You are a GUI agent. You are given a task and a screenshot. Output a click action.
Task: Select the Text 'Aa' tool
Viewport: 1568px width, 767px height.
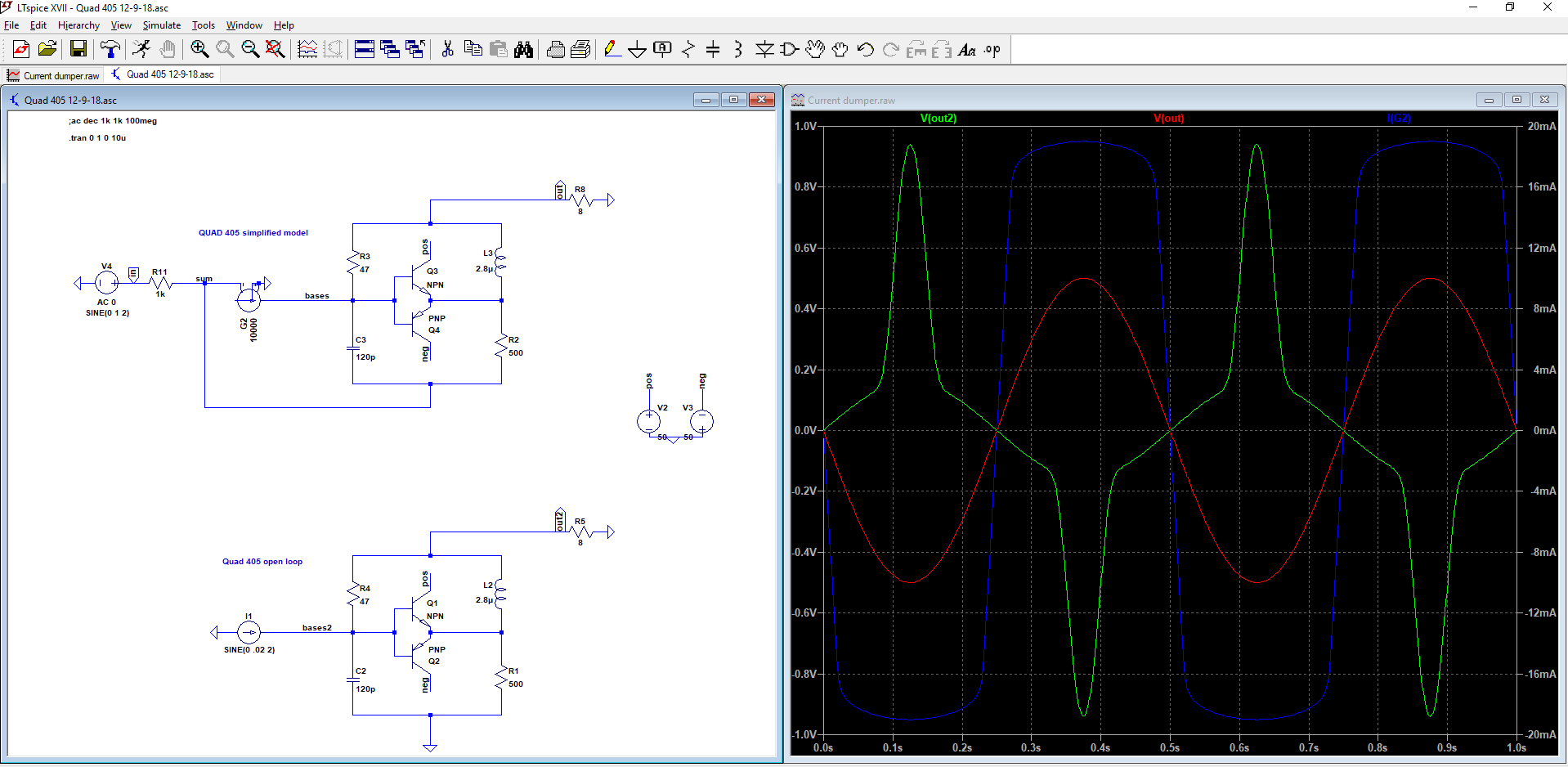click(967, 50)
